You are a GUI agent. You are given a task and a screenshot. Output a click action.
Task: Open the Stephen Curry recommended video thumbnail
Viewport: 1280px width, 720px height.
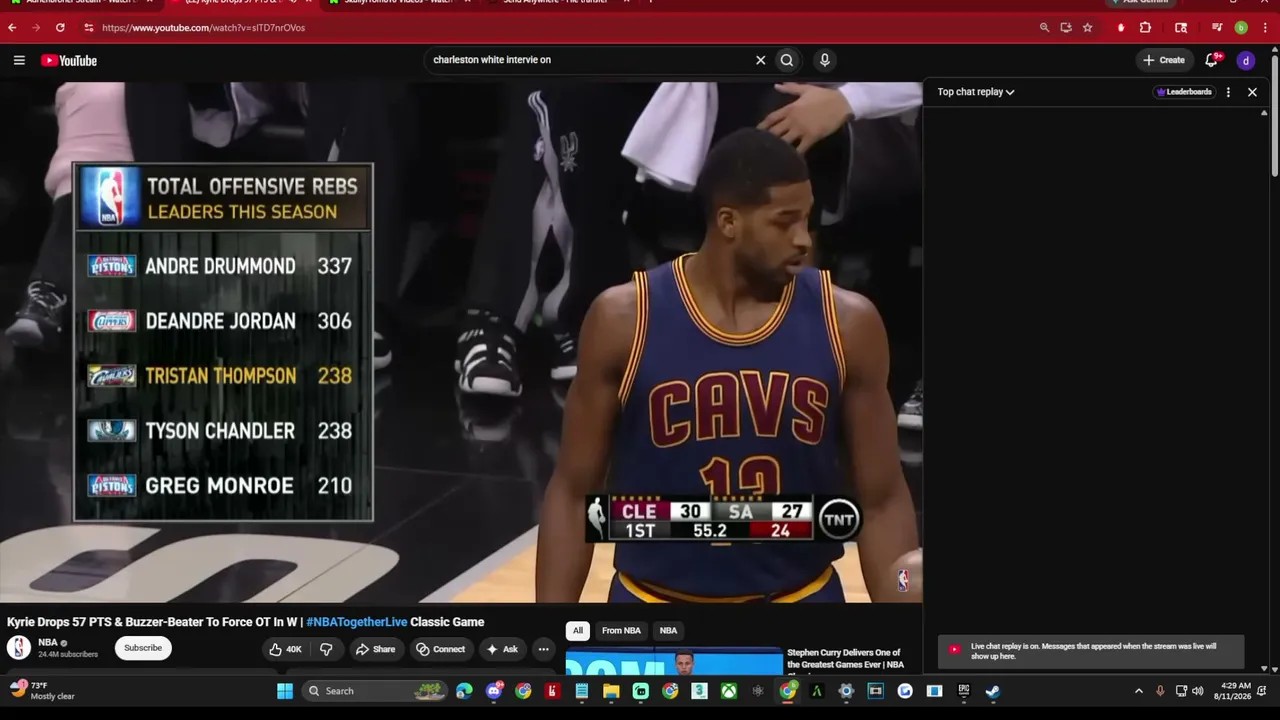[674, 663]
